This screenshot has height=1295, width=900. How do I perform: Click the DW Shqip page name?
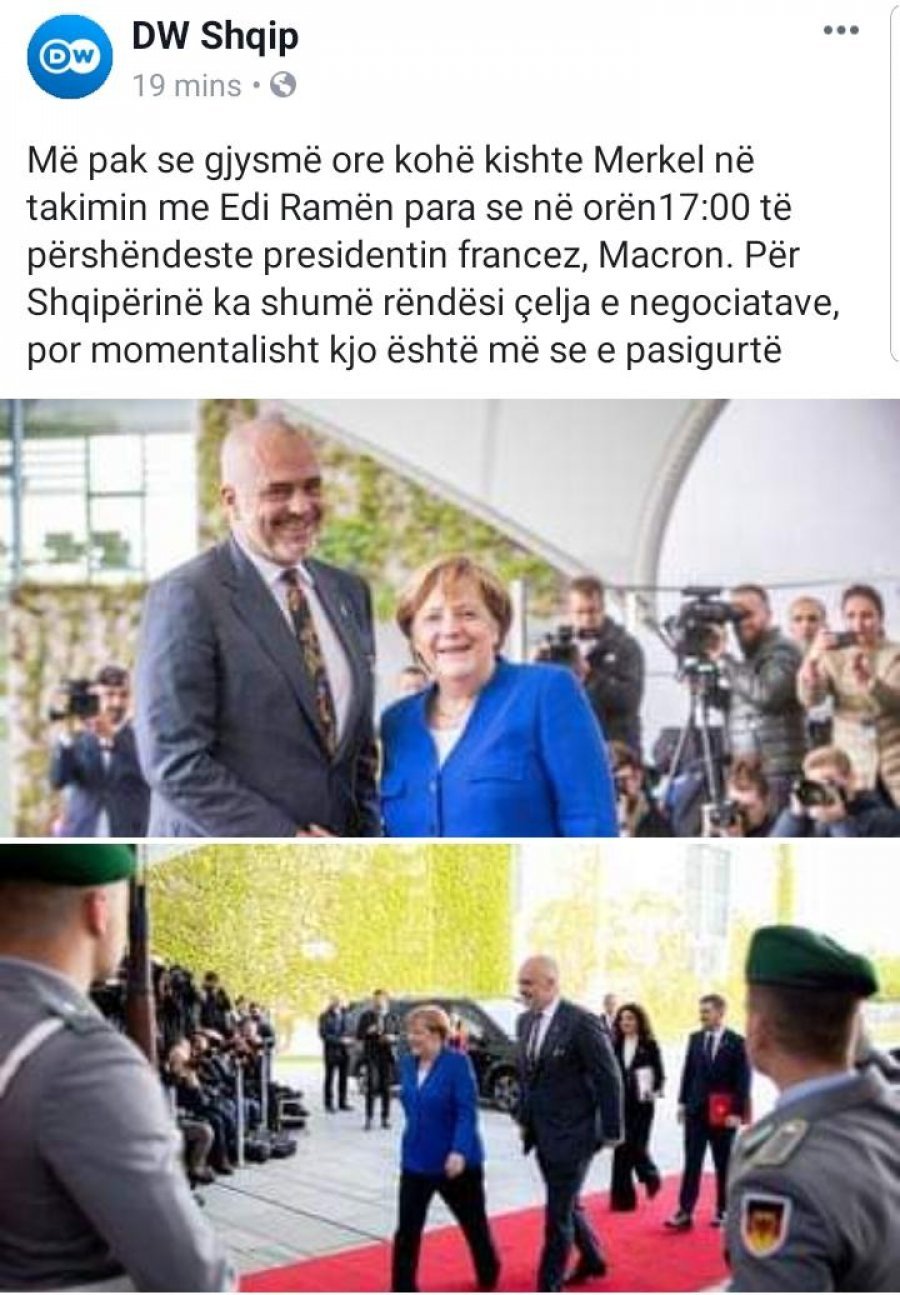click(215, 37)
